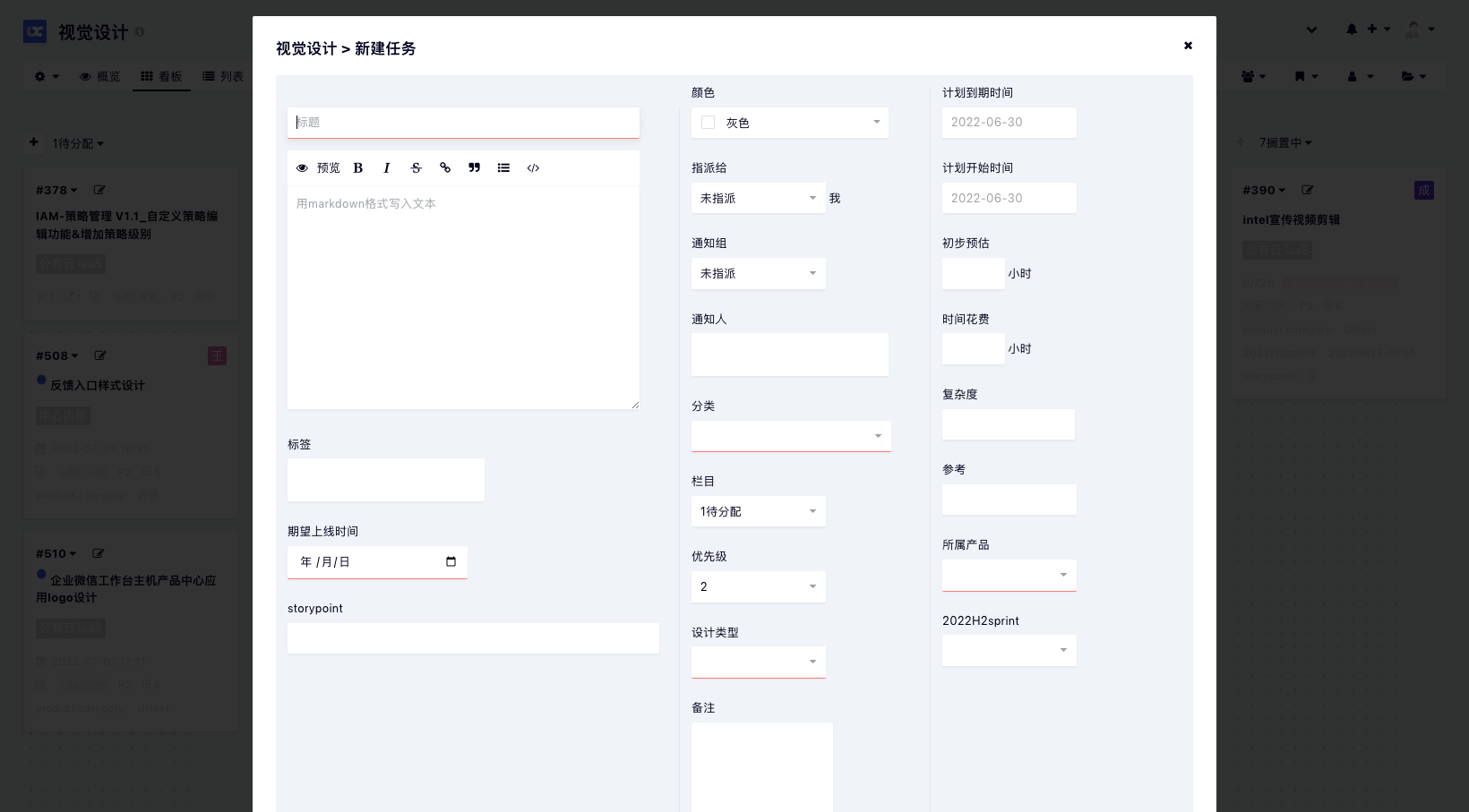1469x812 pixels.
Task: Click info icon beside 视觉设计 title
Action: click(140, 32)
